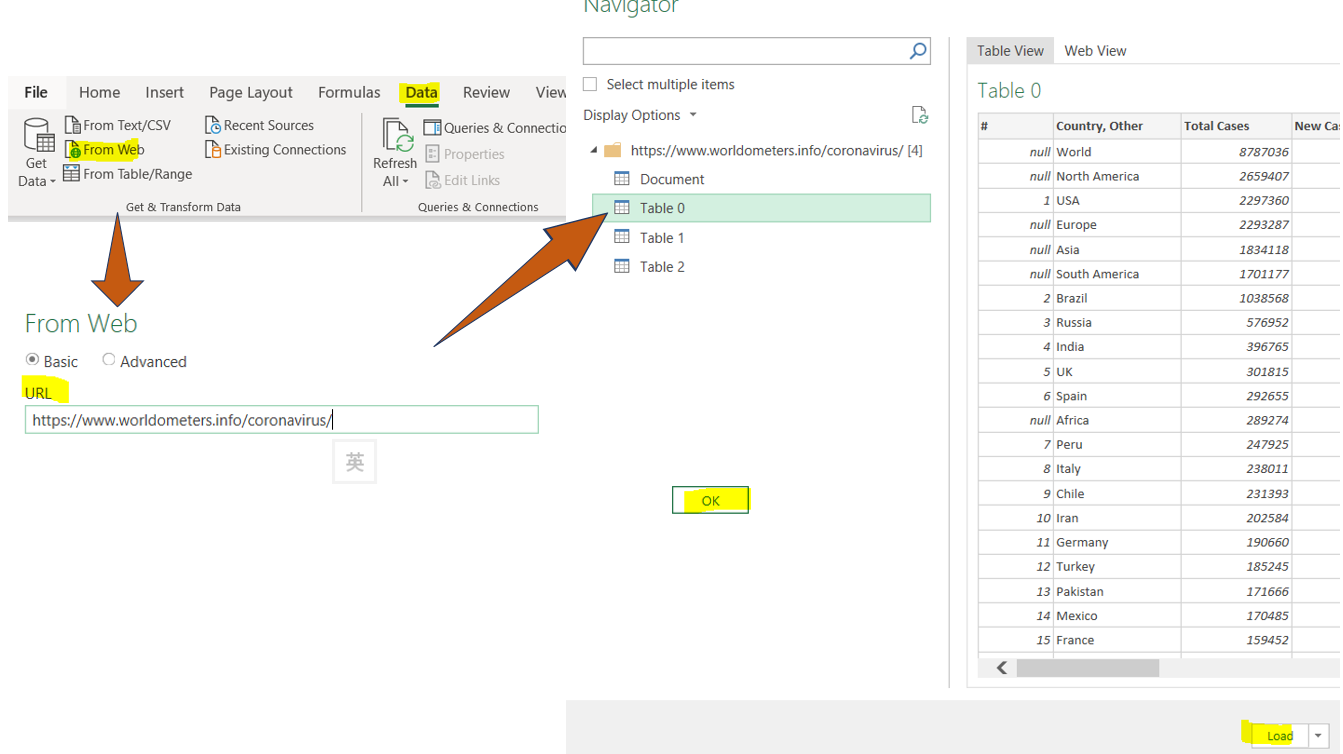Viewport: 1343px width, 754px height.
Task: Select the Data ribbon tab
Action: (x=421, y=92)
